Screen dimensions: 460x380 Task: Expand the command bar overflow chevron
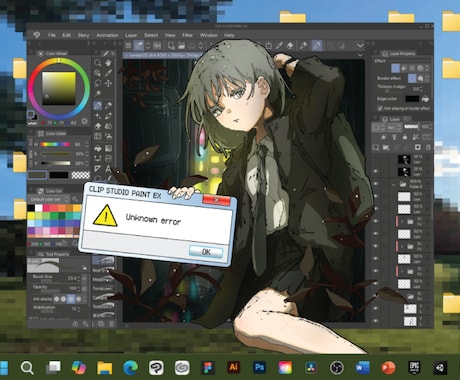coord(360,45)
